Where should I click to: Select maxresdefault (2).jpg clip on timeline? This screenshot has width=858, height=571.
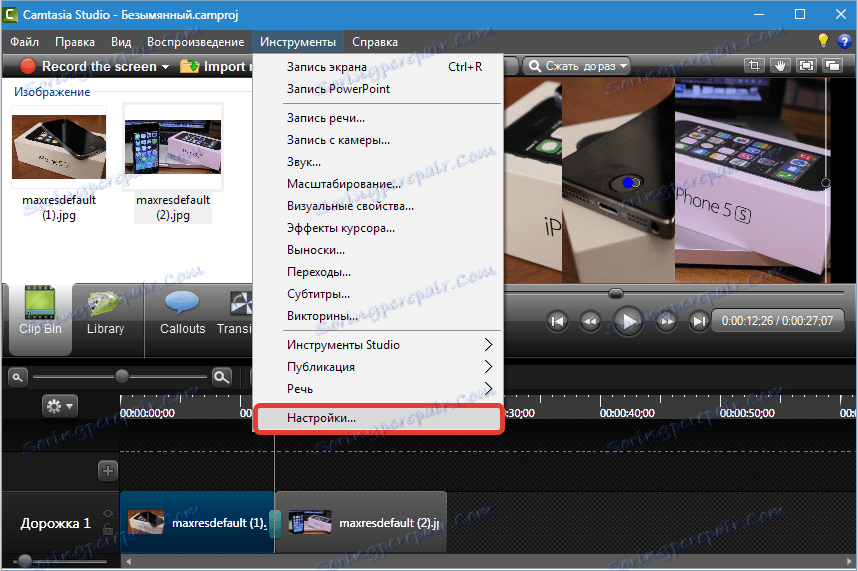[x=361, y=523]
